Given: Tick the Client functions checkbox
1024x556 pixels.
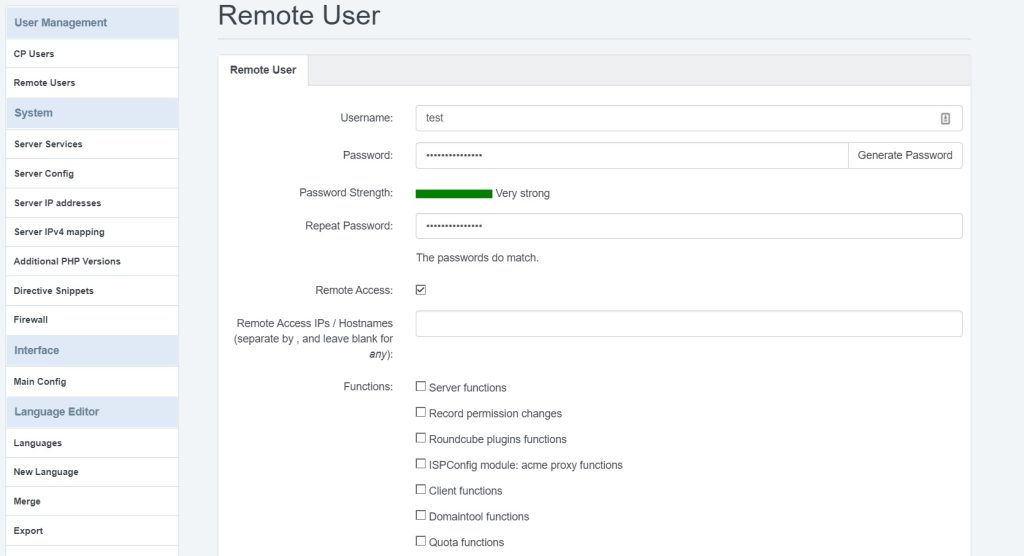Looking at the screenshot, I should [x=421, y=490].
